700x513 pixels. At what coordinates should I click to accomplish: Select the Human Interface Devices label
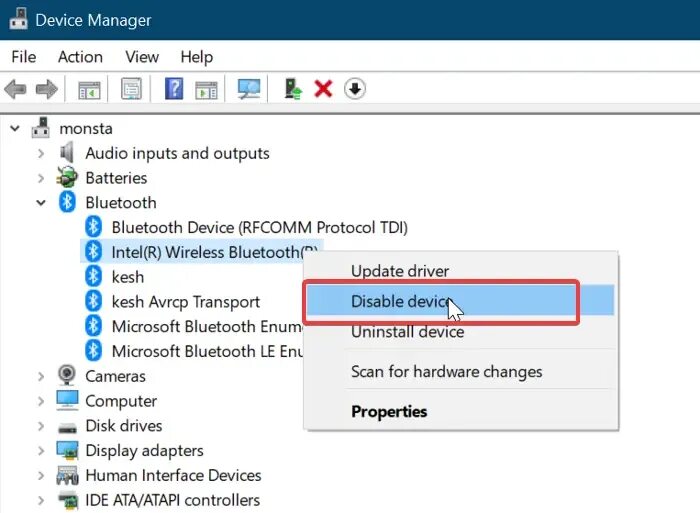[173, 475]
